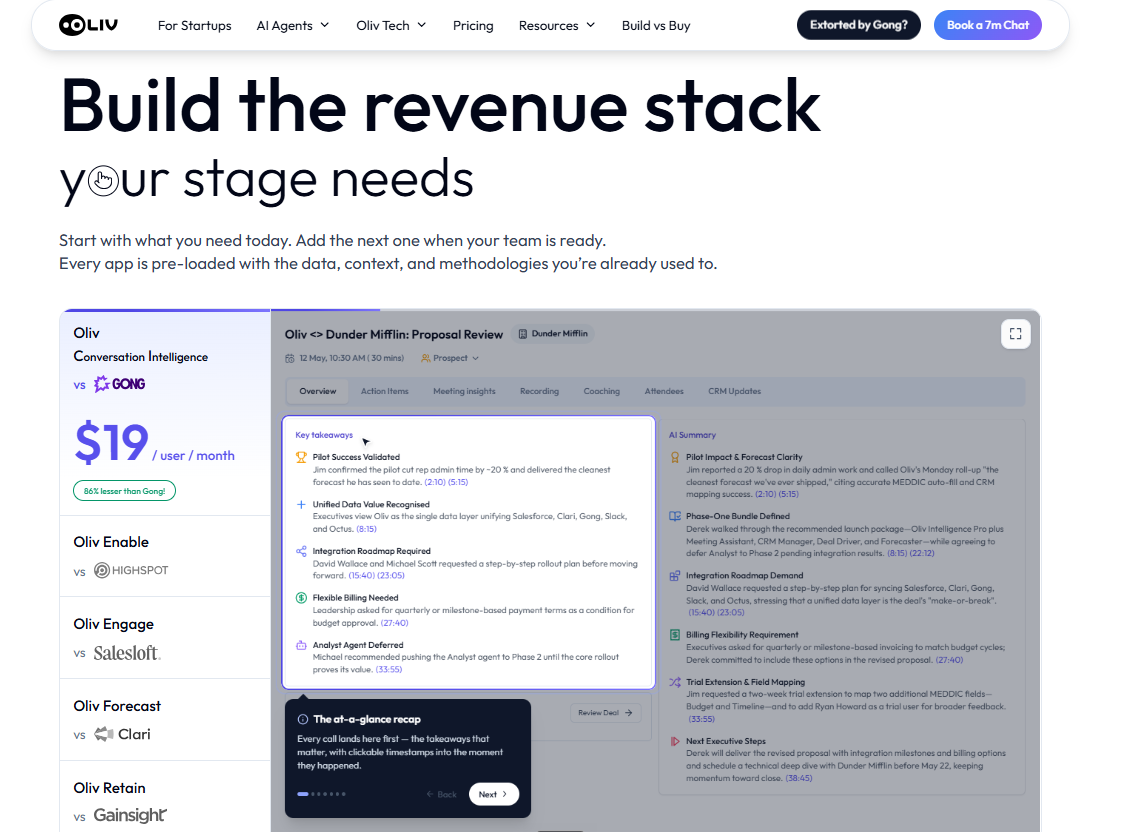Select the Oliv Engage card
This screenshot has height=832, width=1143.
point(165,638)
